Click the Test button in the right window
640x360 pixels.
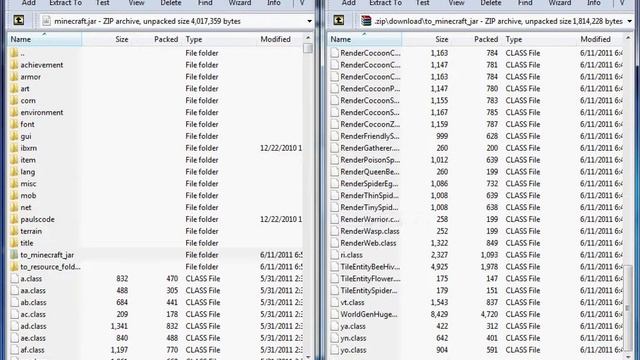(422, 3)
